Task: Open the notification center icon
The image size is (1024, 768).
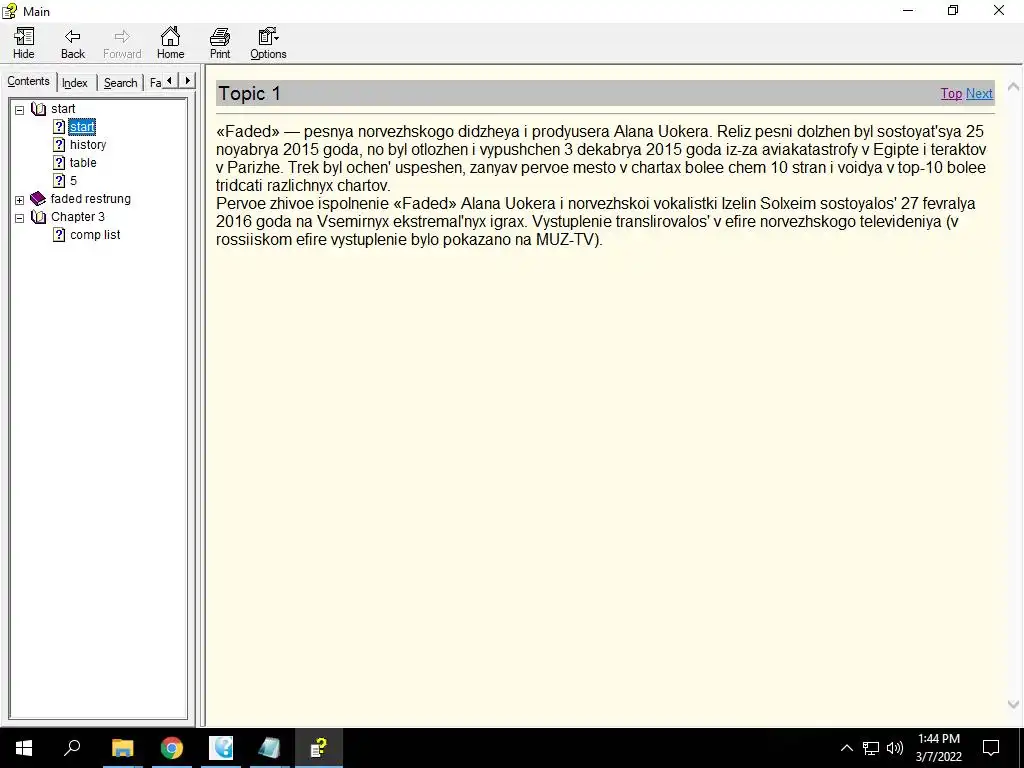Action: 991,748
